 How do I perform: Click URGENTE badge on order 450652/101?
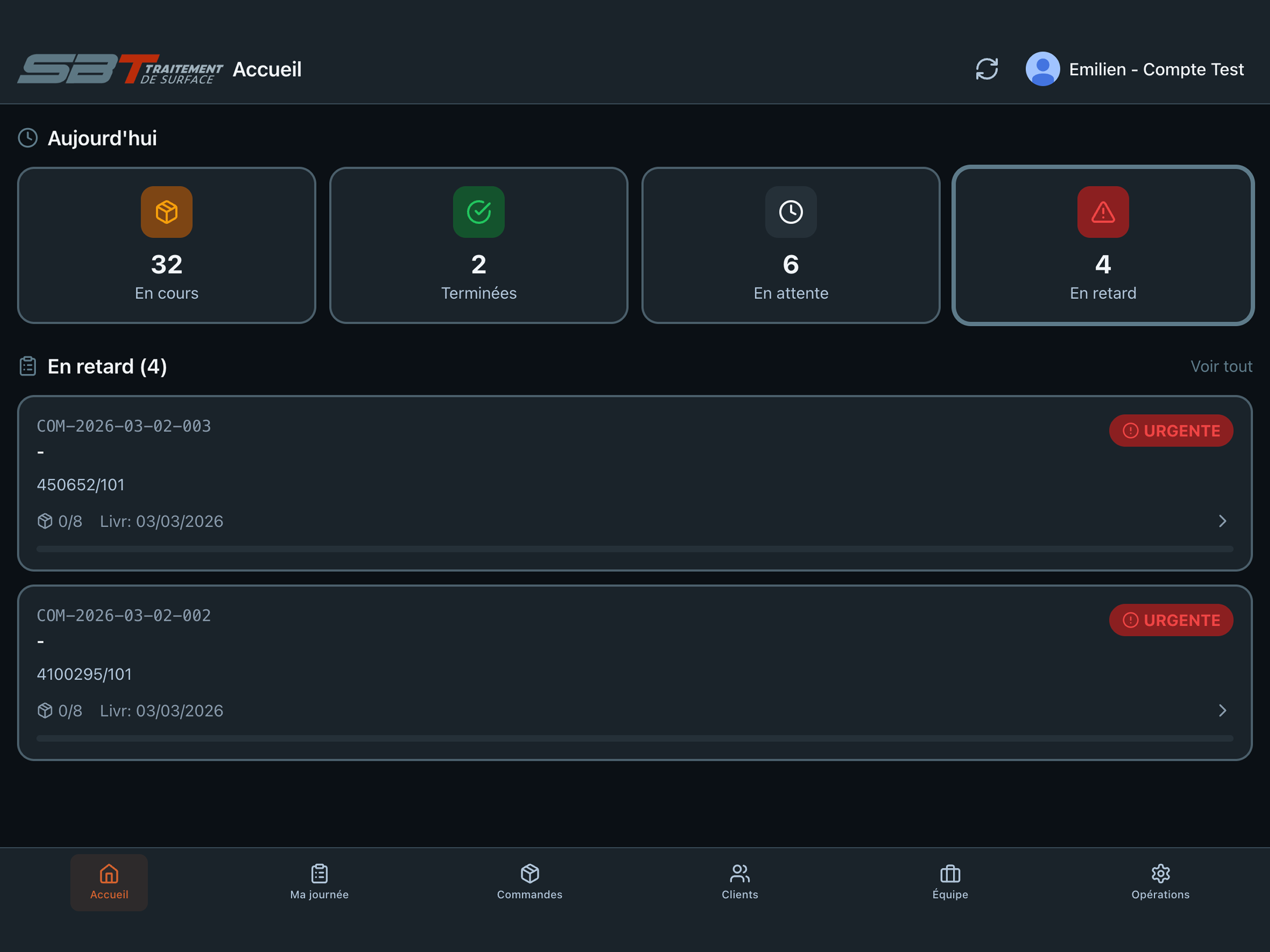click(x=1171, y=430)
